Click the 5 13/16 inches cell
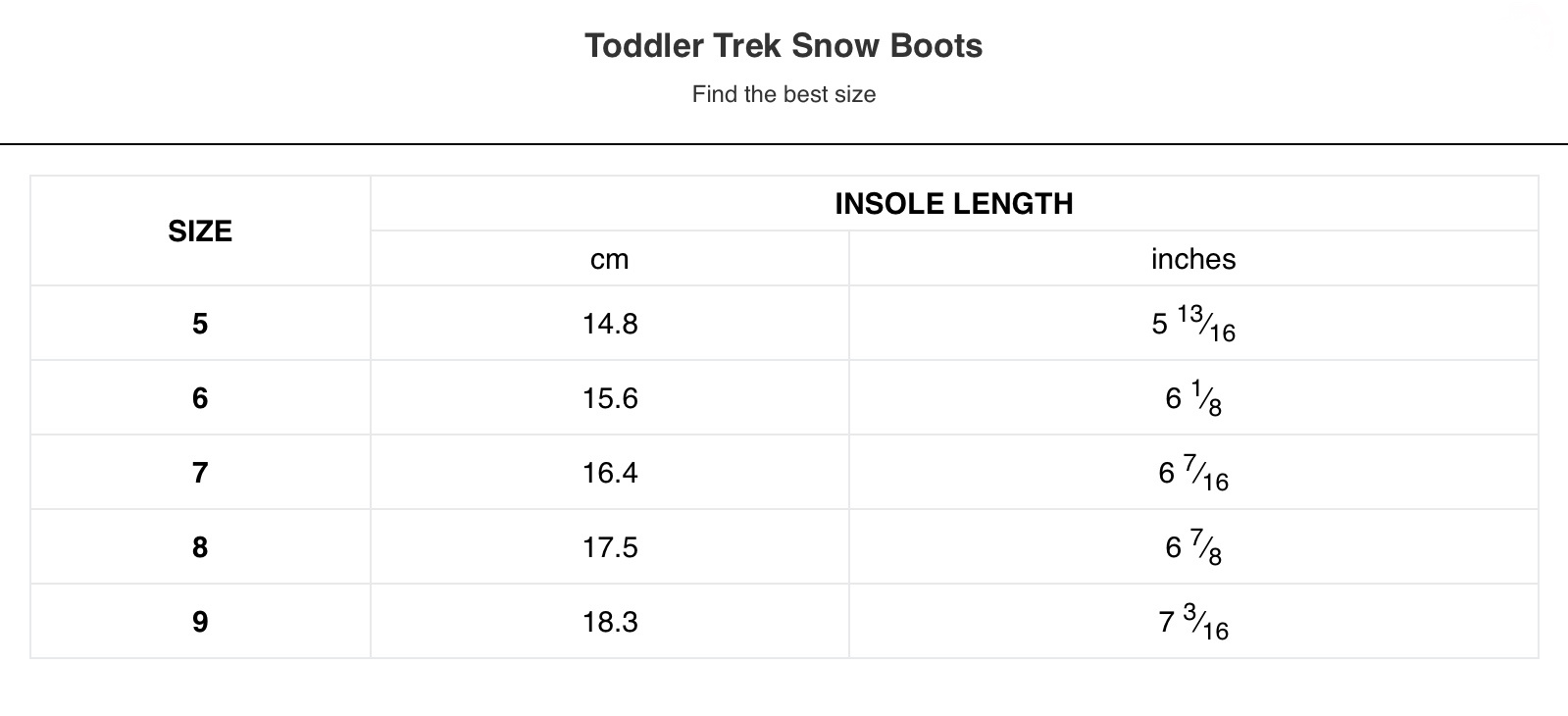 1193,324
